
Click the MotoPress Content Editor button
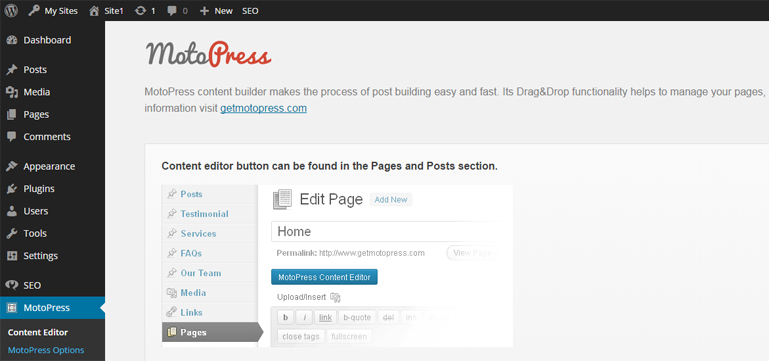click(x=324, y=277)
